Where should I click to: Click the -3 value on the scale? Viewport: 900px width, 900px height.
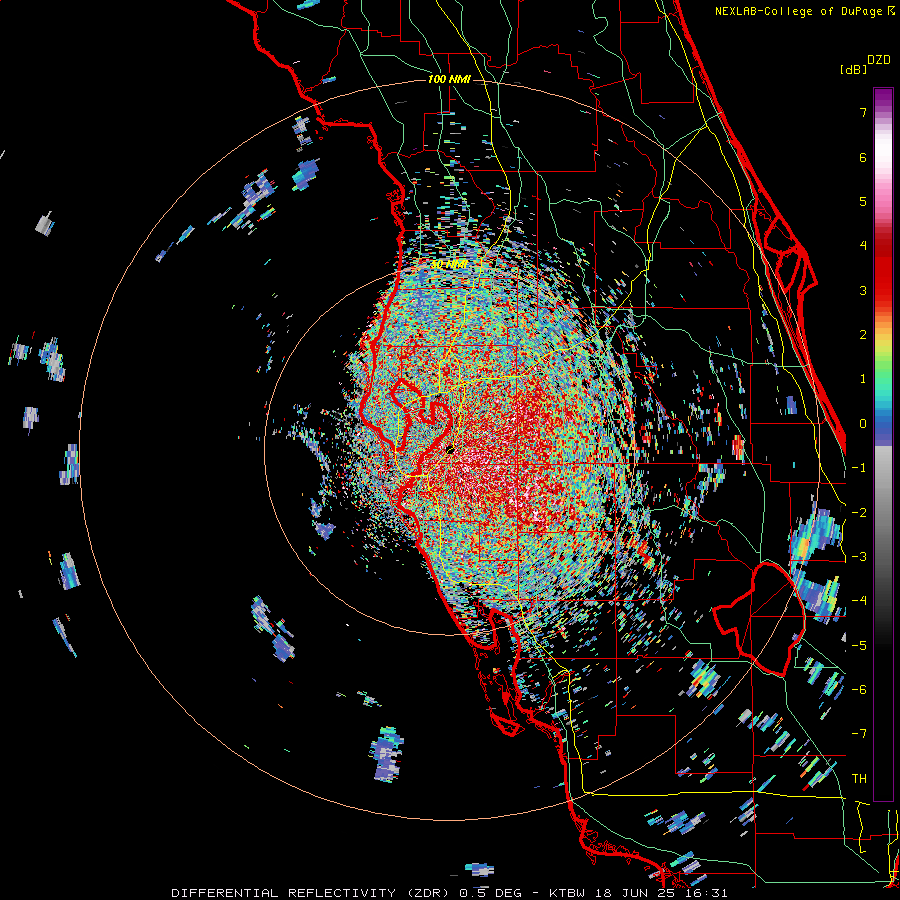pyautogui.click(x=859, y=557)
